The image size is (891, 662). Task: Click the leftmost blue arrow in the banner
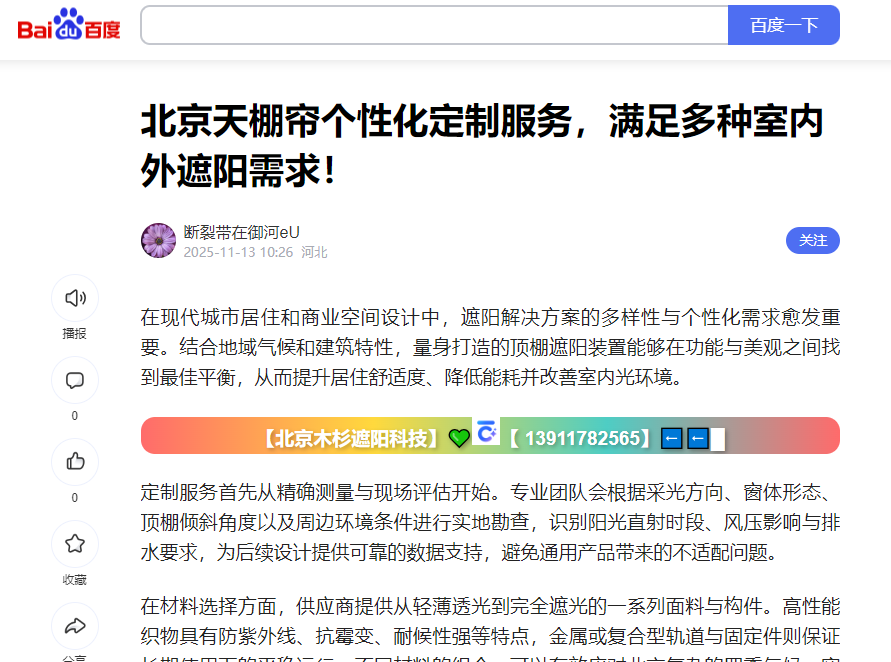pyautogui.click(x=672, y=438)
